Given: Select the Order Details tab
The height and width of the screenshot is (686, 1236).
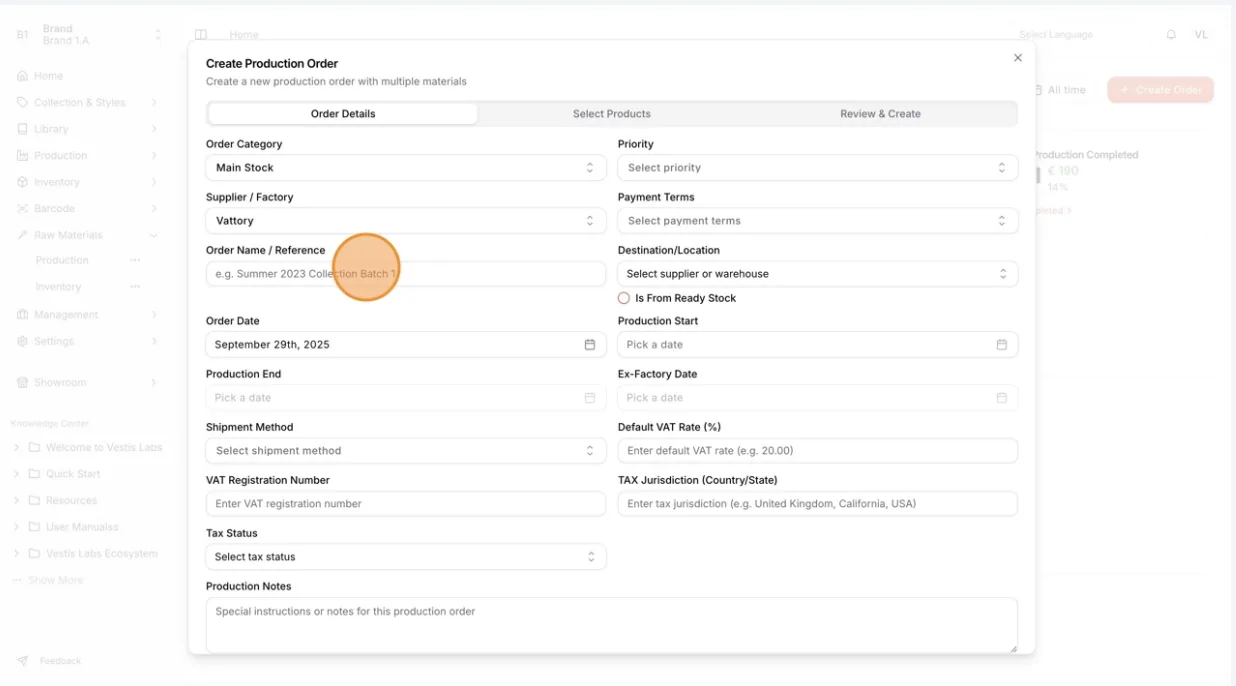Looking at the screenshot, I should [x=343, y=114].
